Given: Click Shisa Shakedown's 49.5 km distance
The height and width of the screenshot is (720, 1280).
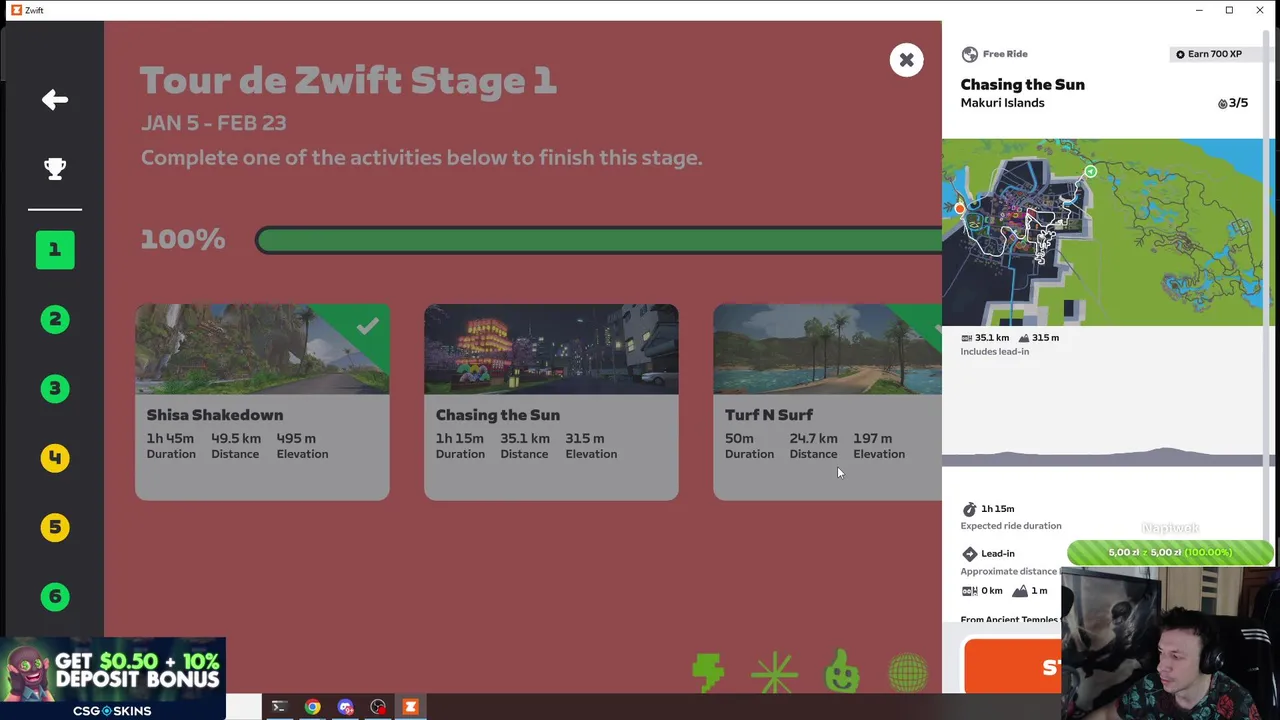Looking at the screenshot, I should (x=236, y=438).
